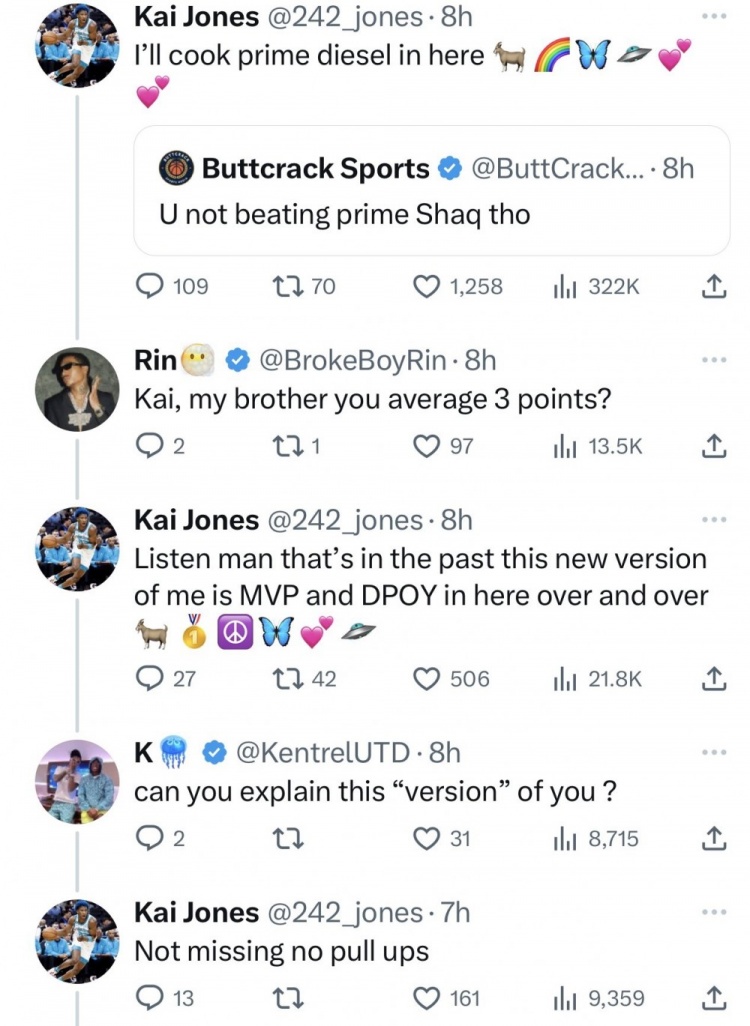Viewport: 750px width, 1026px height.
Task: Open the @KentrelUTD profile handle
Action: pos(323,752)
